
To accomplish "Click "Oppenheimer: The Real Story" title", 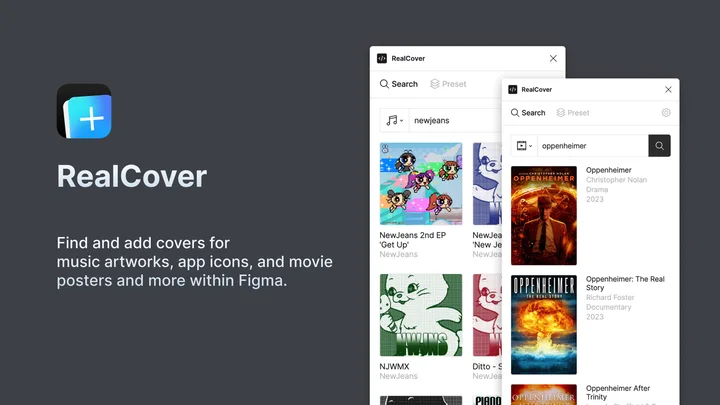I will pyautogui.click(x=625, y=283).
